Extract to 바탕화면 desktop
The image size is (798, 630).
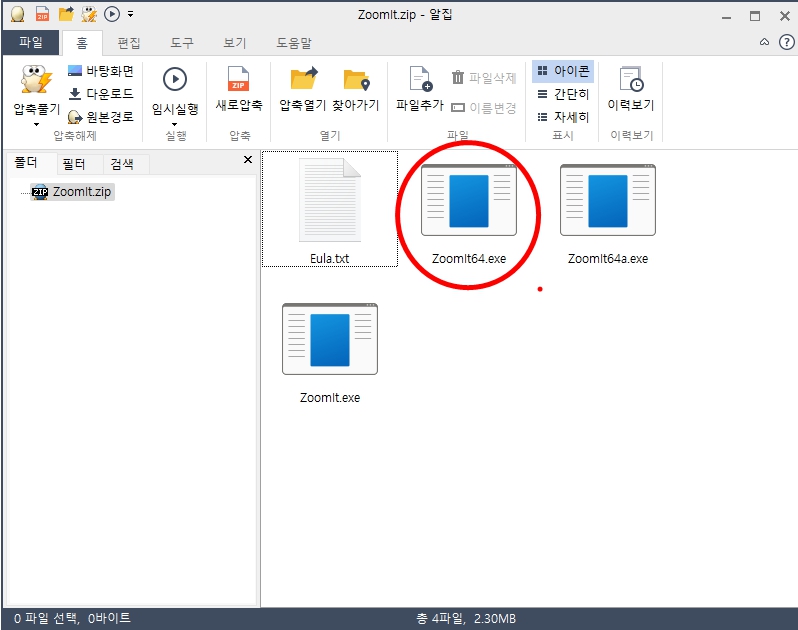(101, 71)
